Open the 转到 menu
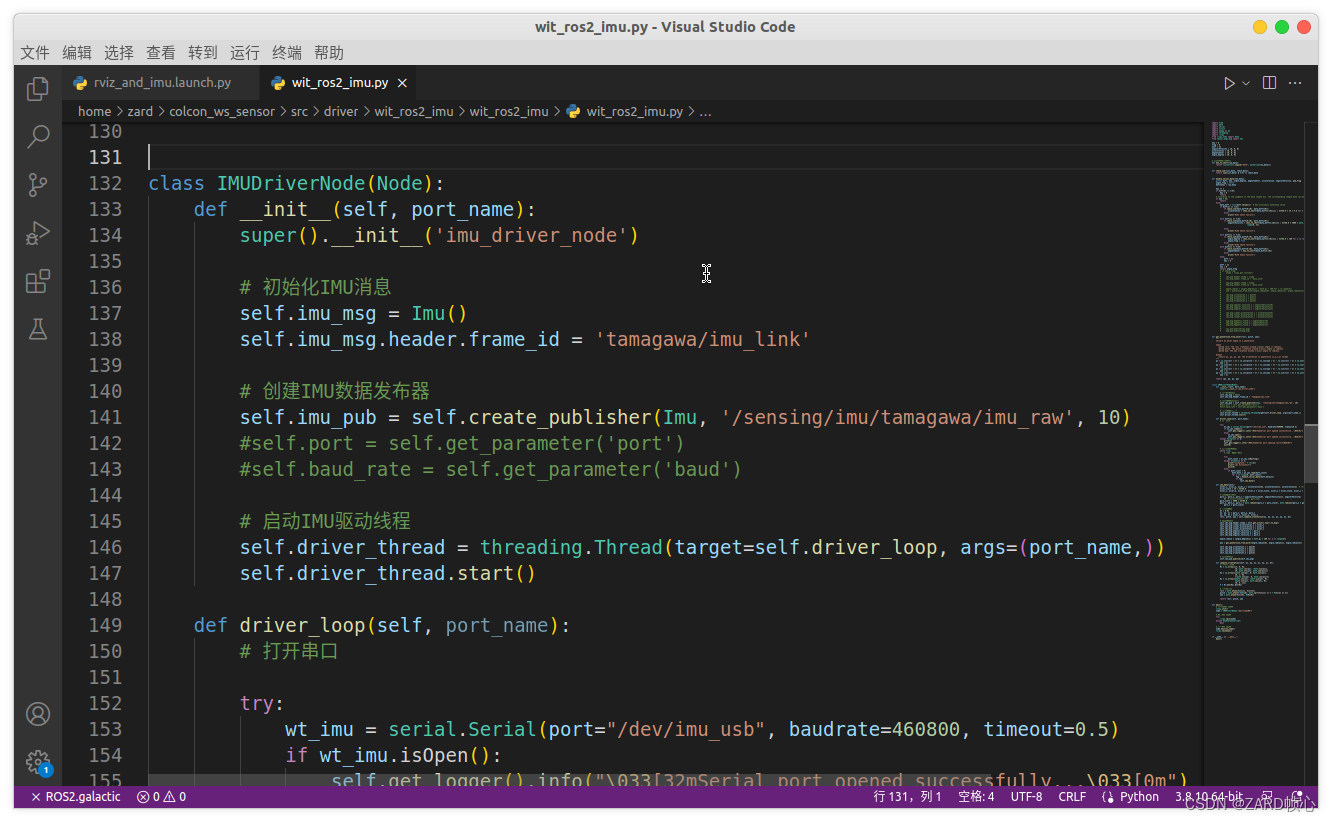 (202, 53)
